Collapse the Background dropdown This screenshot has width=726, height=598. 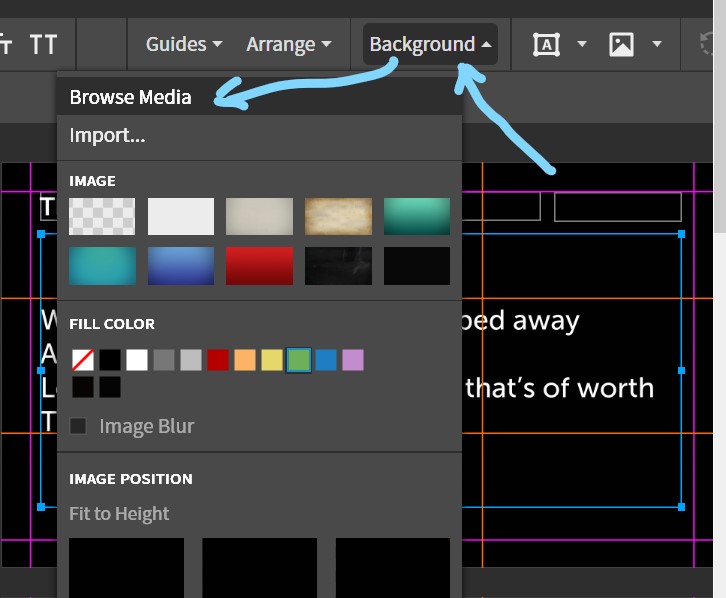click(430, 44)
